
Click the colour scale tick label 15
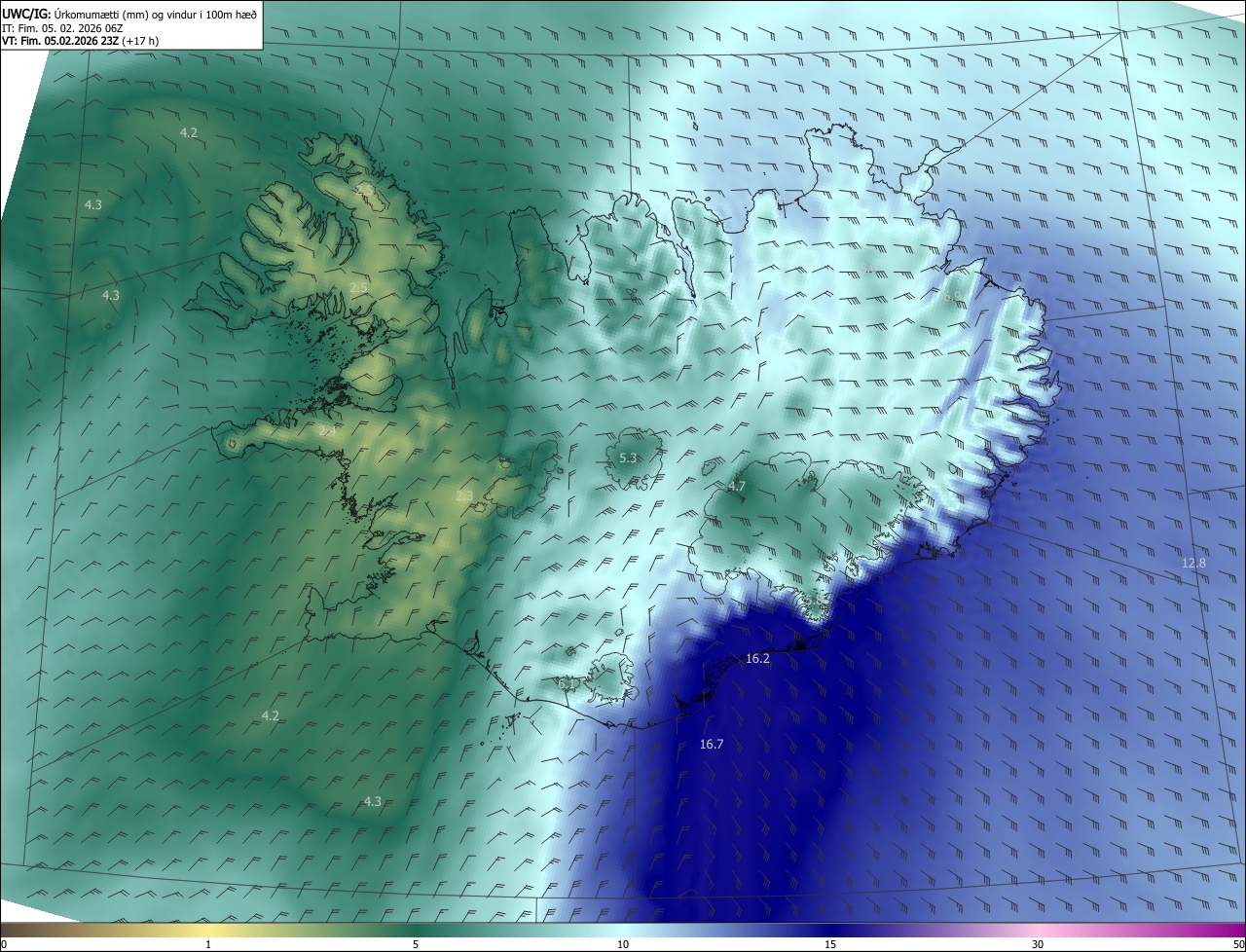pos(830,944)
